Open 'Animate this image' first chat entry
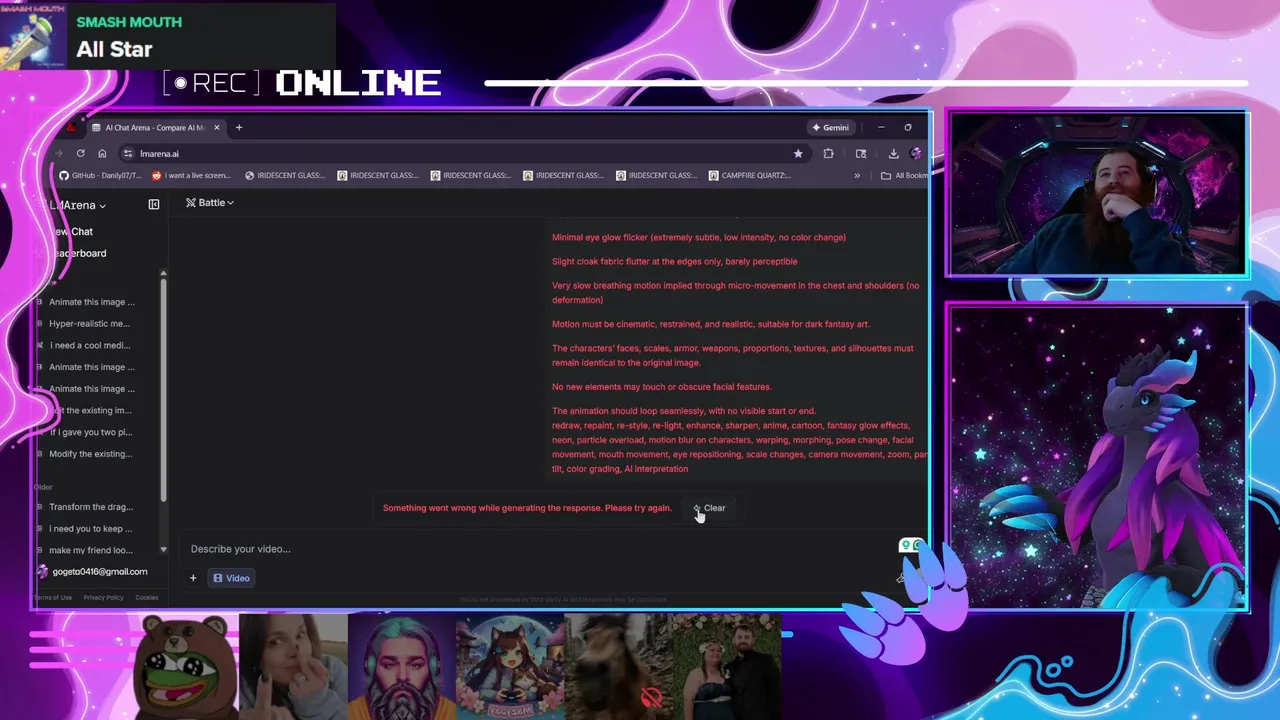The height and width of the screenshot is (720, 1280). [x=92, y=302]
